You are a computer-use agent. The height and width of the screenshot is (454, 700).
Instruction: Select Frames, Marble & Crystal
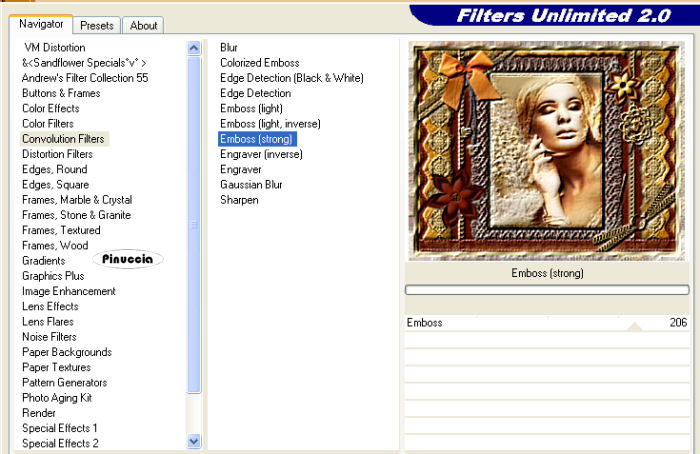(x=77, y=200)
